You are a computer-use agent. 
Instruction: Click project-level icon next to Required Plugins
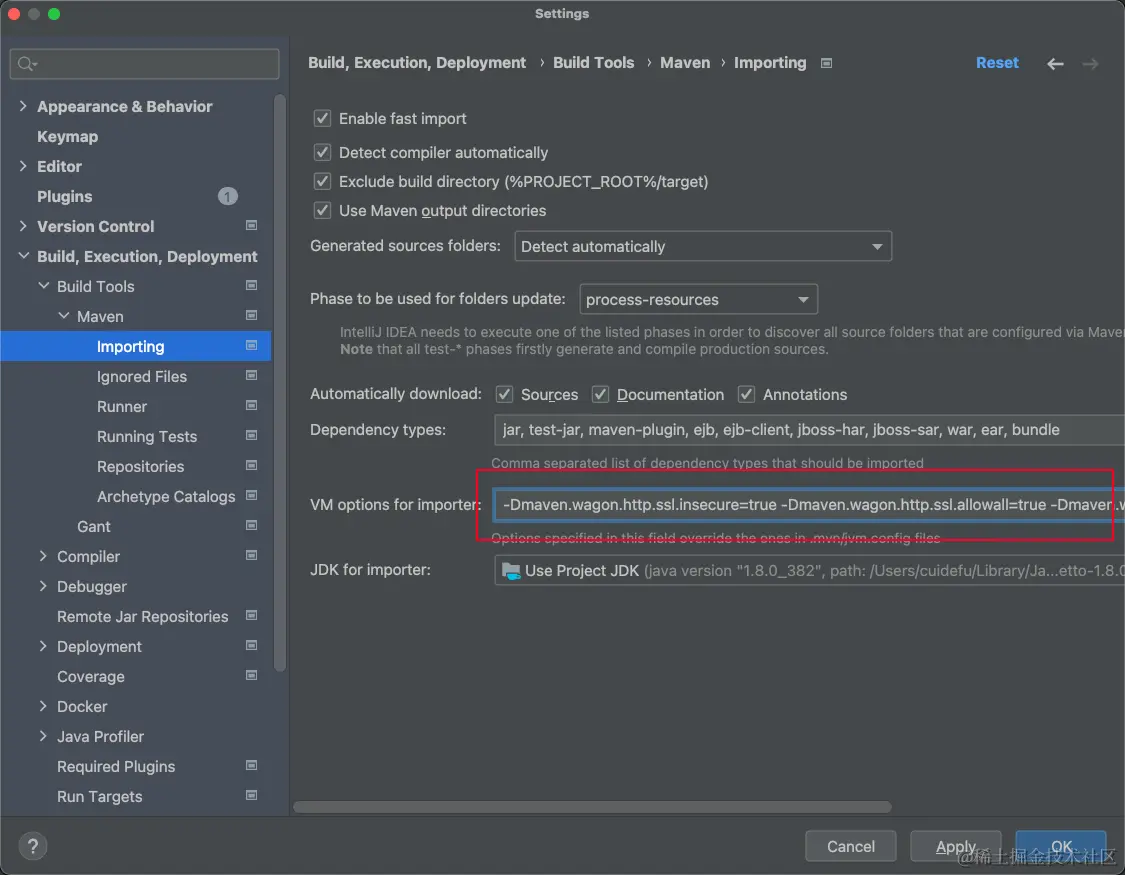click(251, 766)
